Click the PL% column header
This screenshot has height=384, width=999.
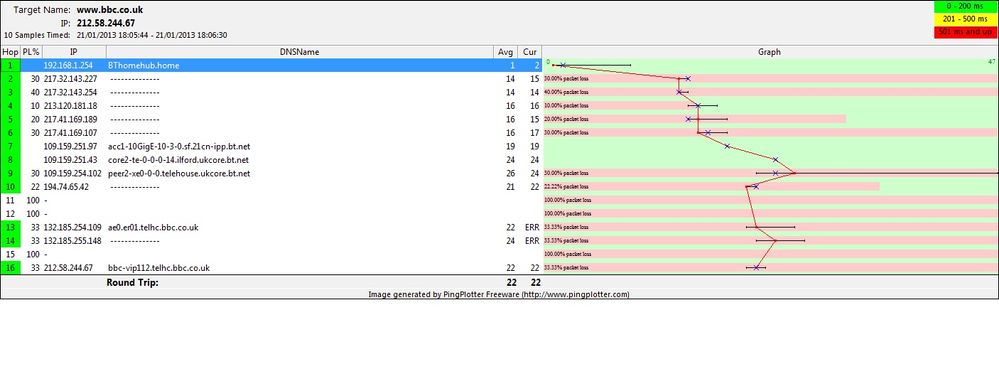coord(31,52)
